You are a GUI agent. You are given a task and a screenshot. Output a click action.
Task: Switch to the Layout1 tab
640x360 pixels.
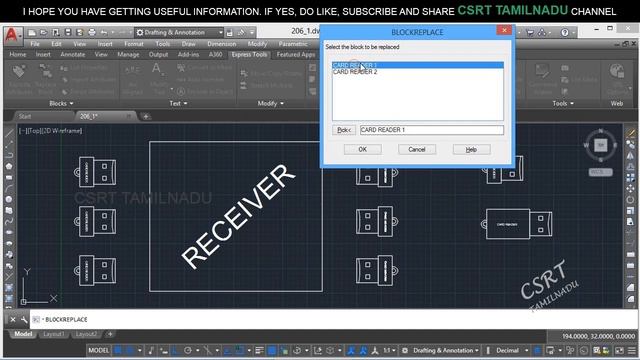tap(53, 334)
